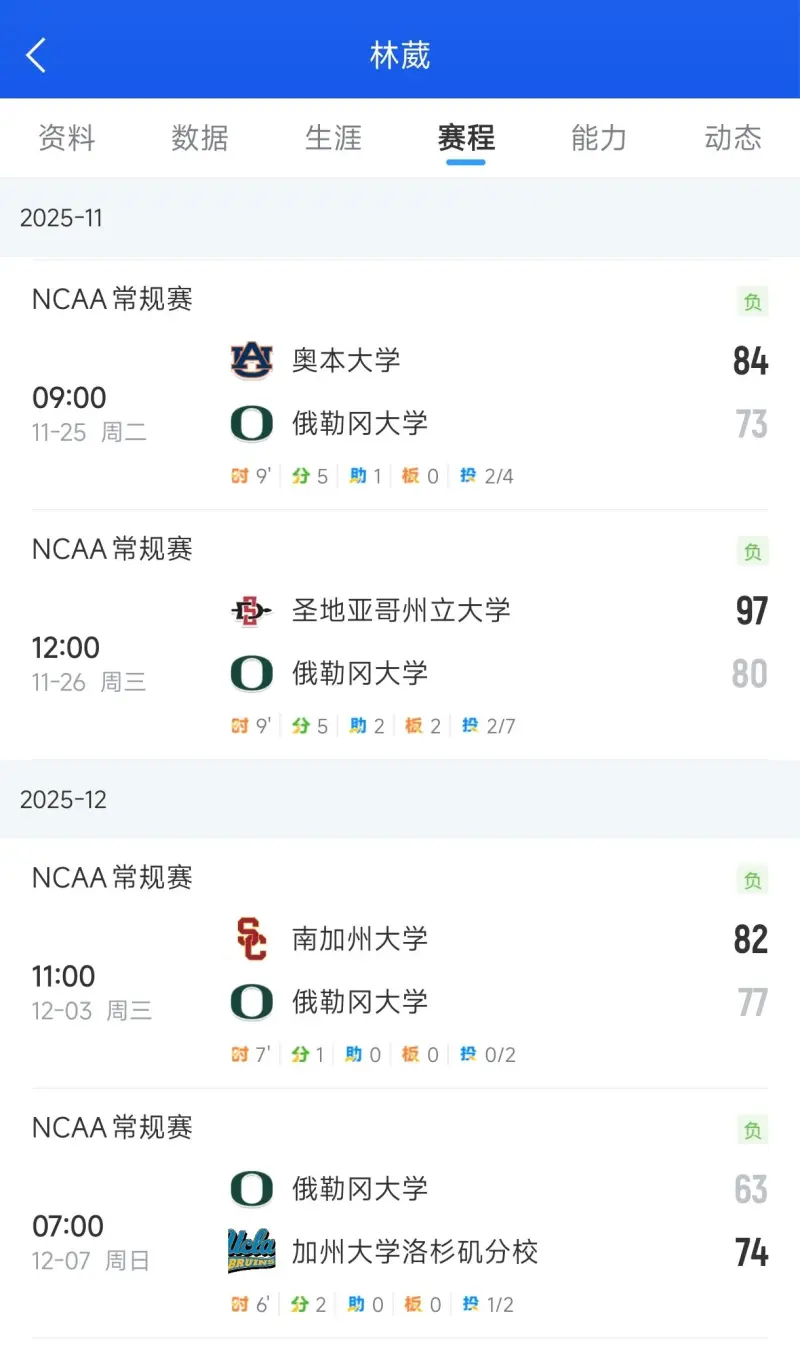Switch to the 动态 tab
This screenshot has height=1346, width=800.
click(733, 137)
